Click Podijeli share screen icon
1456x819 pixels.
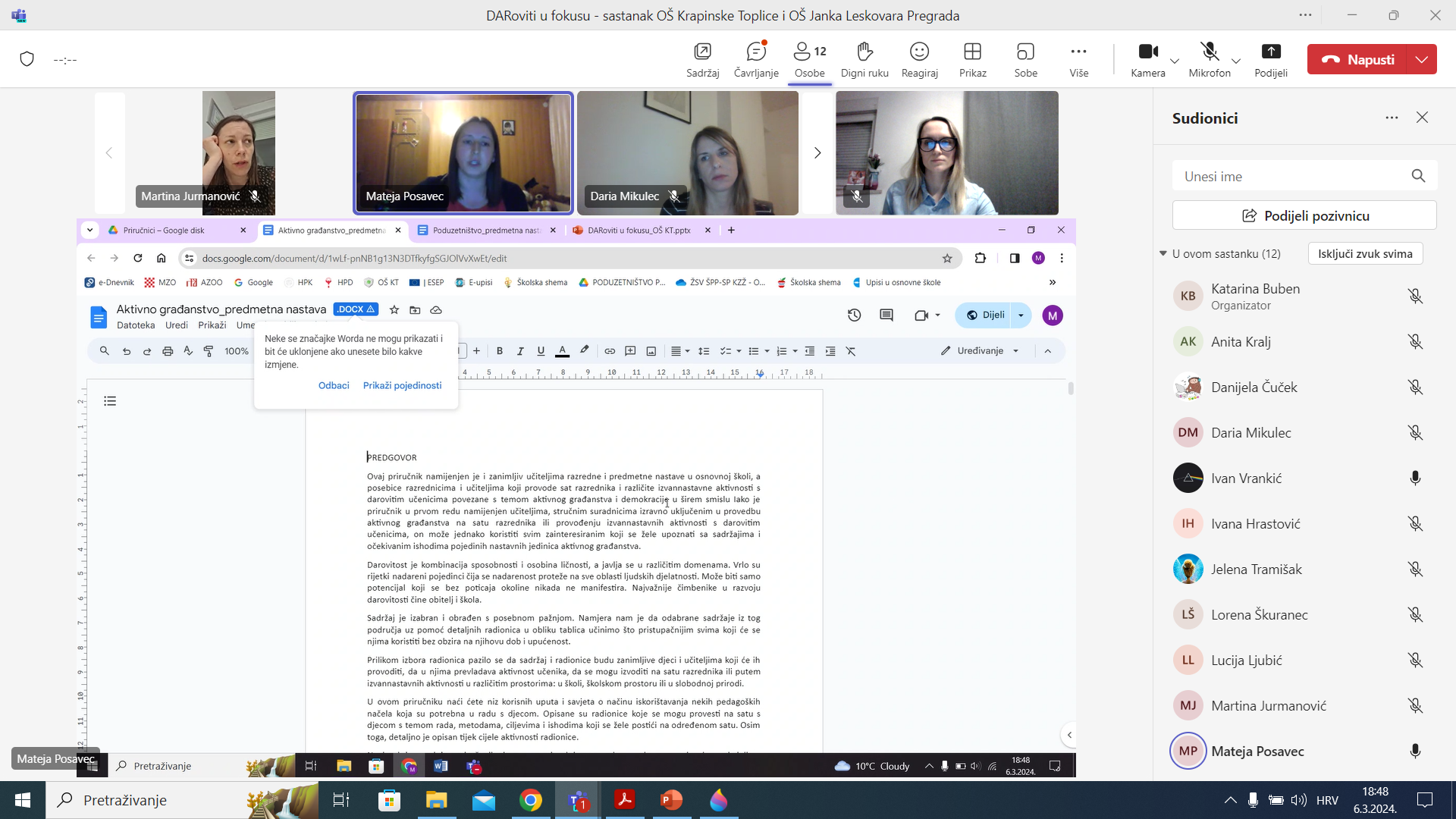(1270, 52)
